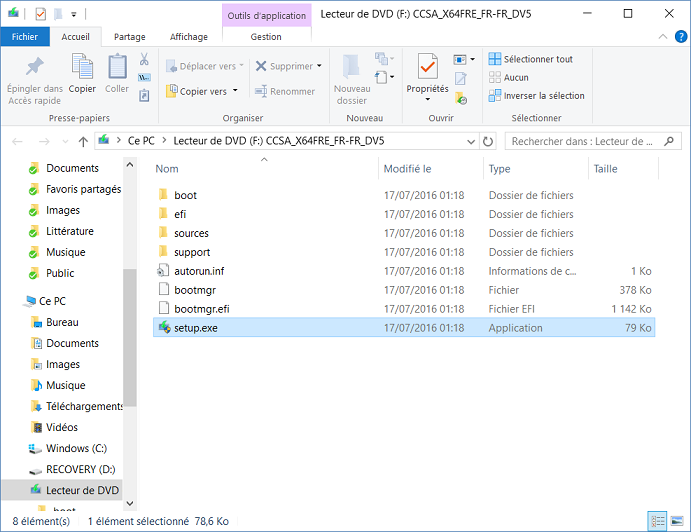Switch to large icons view in status bar
This screenshot has width=691, height=532.
(x=676, y=521)
